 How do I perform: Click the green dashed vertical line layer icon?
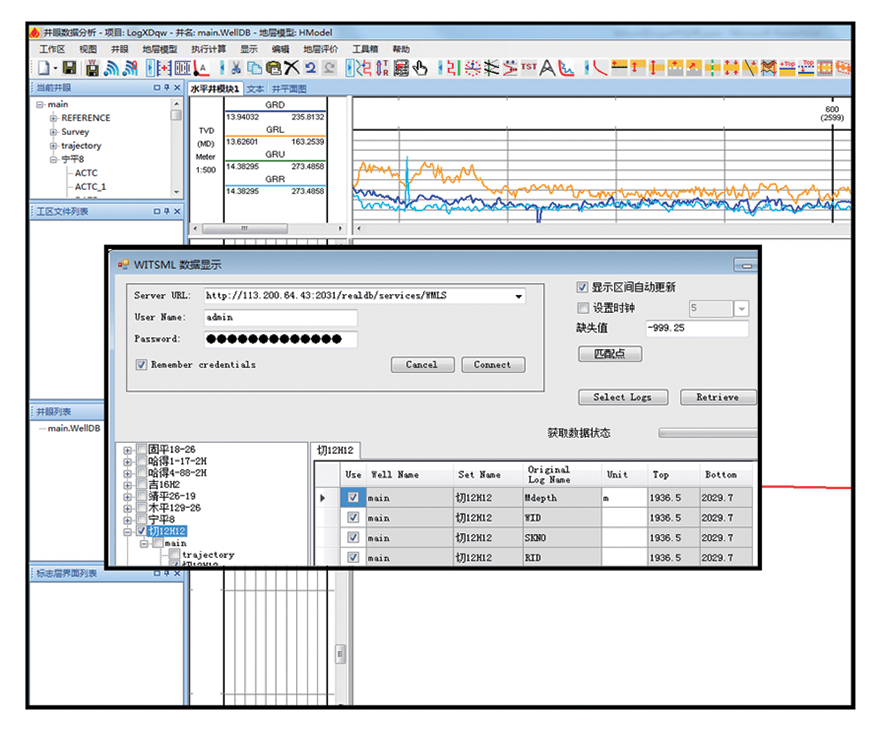[x=712, y=68]
